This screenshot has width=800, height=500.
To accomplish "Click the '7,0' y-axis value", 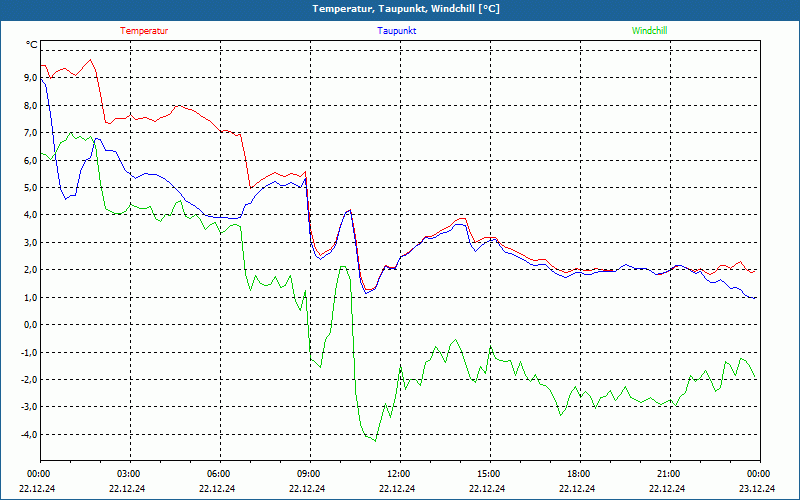I will [x=30, y=133].
